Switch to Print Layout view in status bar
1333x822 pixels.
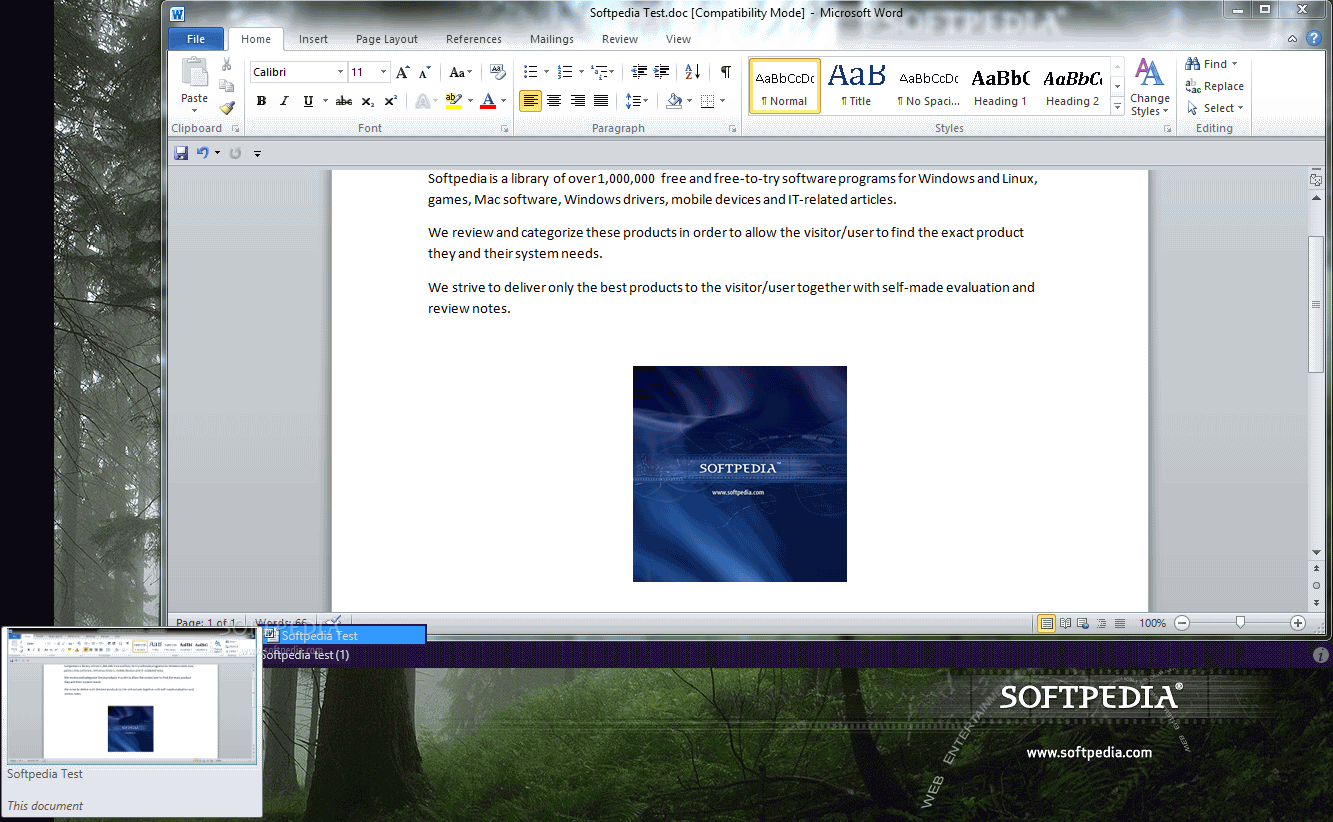pos(1046,623)
